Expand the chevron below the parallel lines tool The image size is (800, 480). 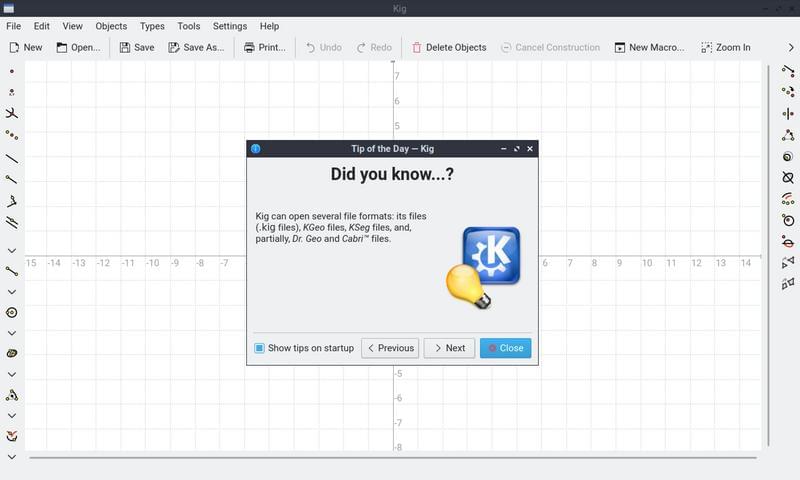(12, 250)
